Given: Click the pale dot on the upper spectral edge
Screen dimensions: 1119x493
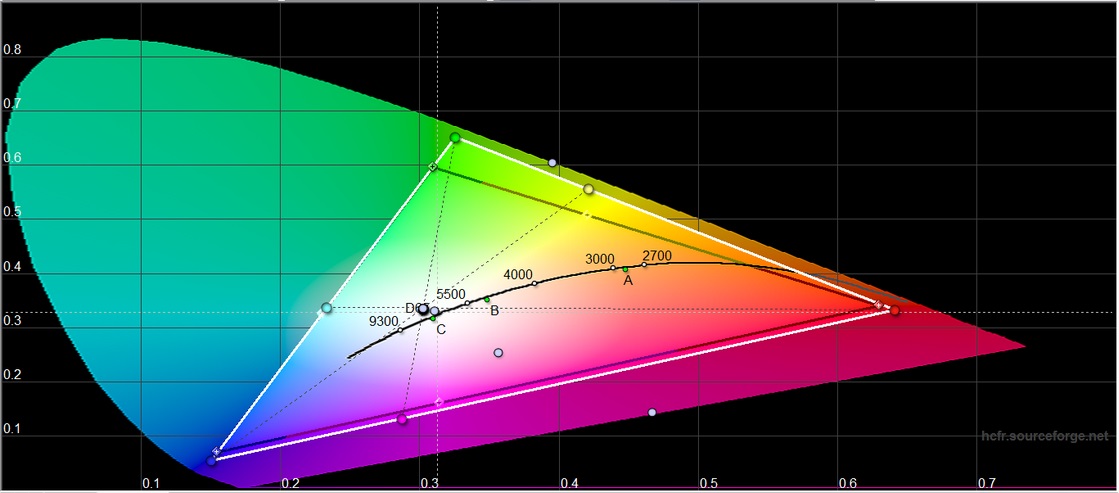Looking at the screenshot, I should pos(552,162).
